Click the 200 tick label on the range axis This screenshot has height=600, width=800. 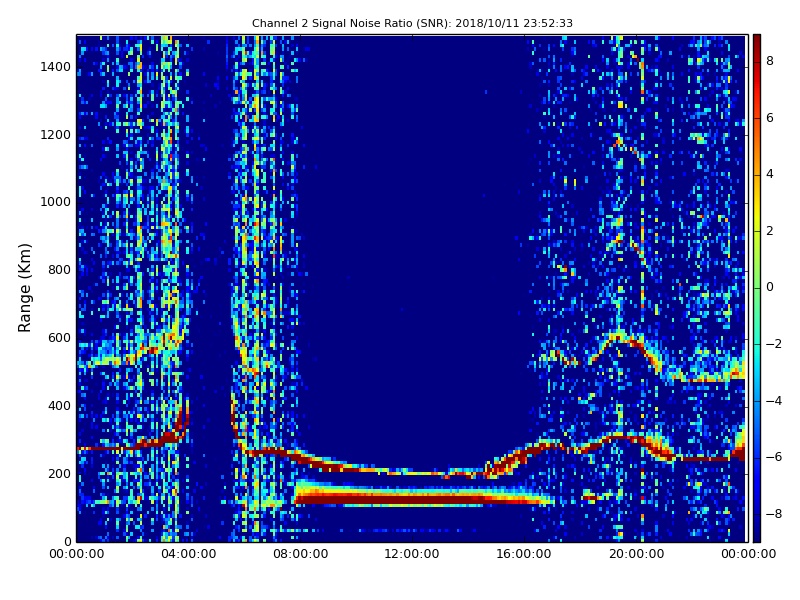[x=59, y=473]
